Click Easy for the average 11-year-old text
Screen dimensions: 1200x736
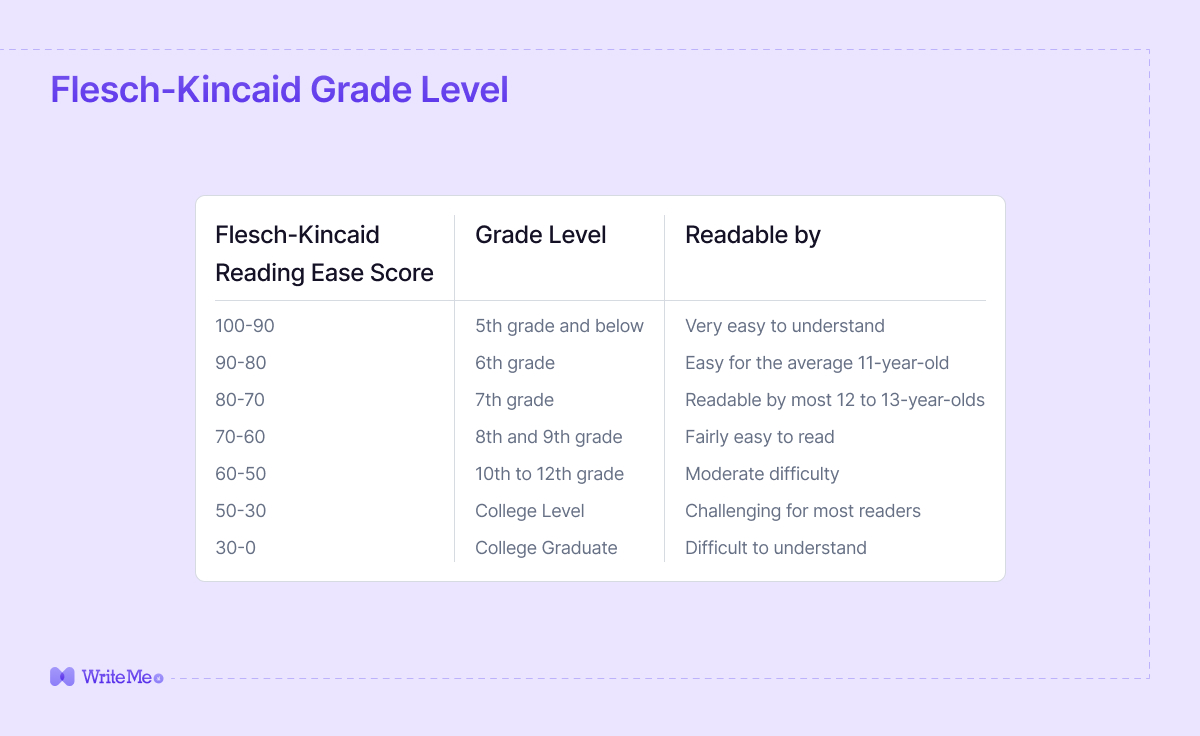click(817, 363)
